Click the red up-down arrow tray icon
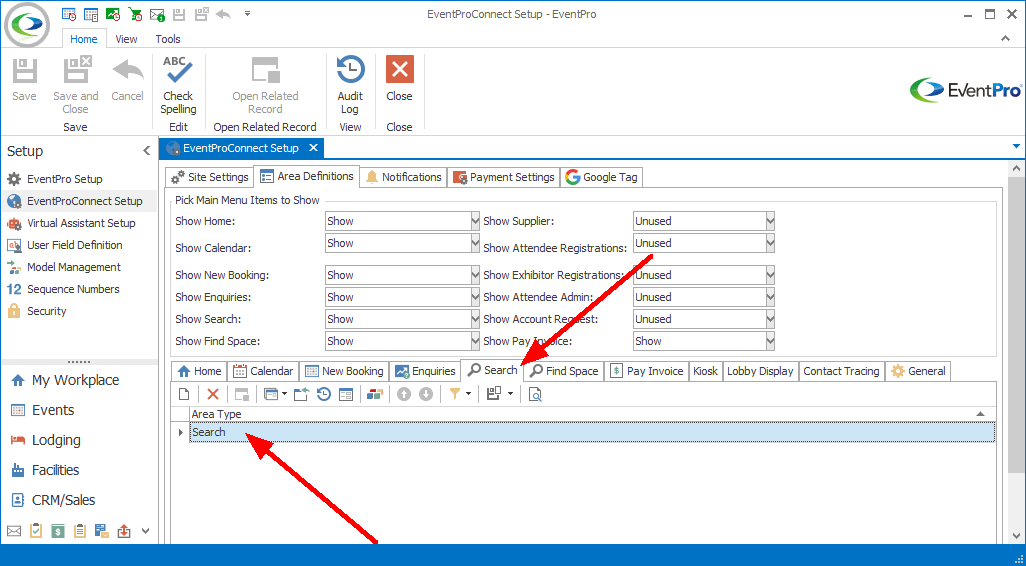This screenshot has width=1026, height=566. (x=124, y=531)
